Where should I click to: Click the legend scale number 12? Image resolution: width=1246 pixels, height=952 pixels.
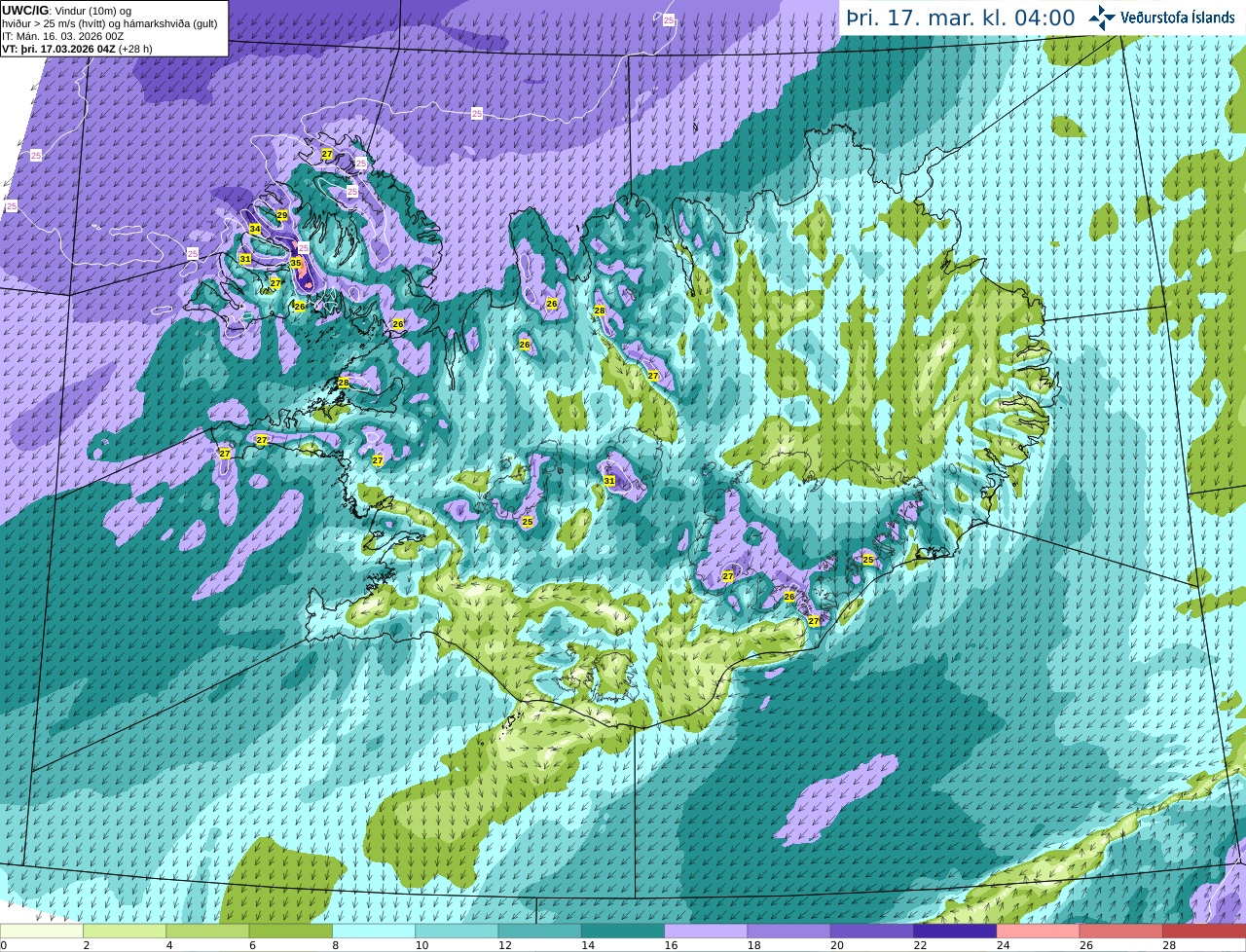(x=505, y=945)
